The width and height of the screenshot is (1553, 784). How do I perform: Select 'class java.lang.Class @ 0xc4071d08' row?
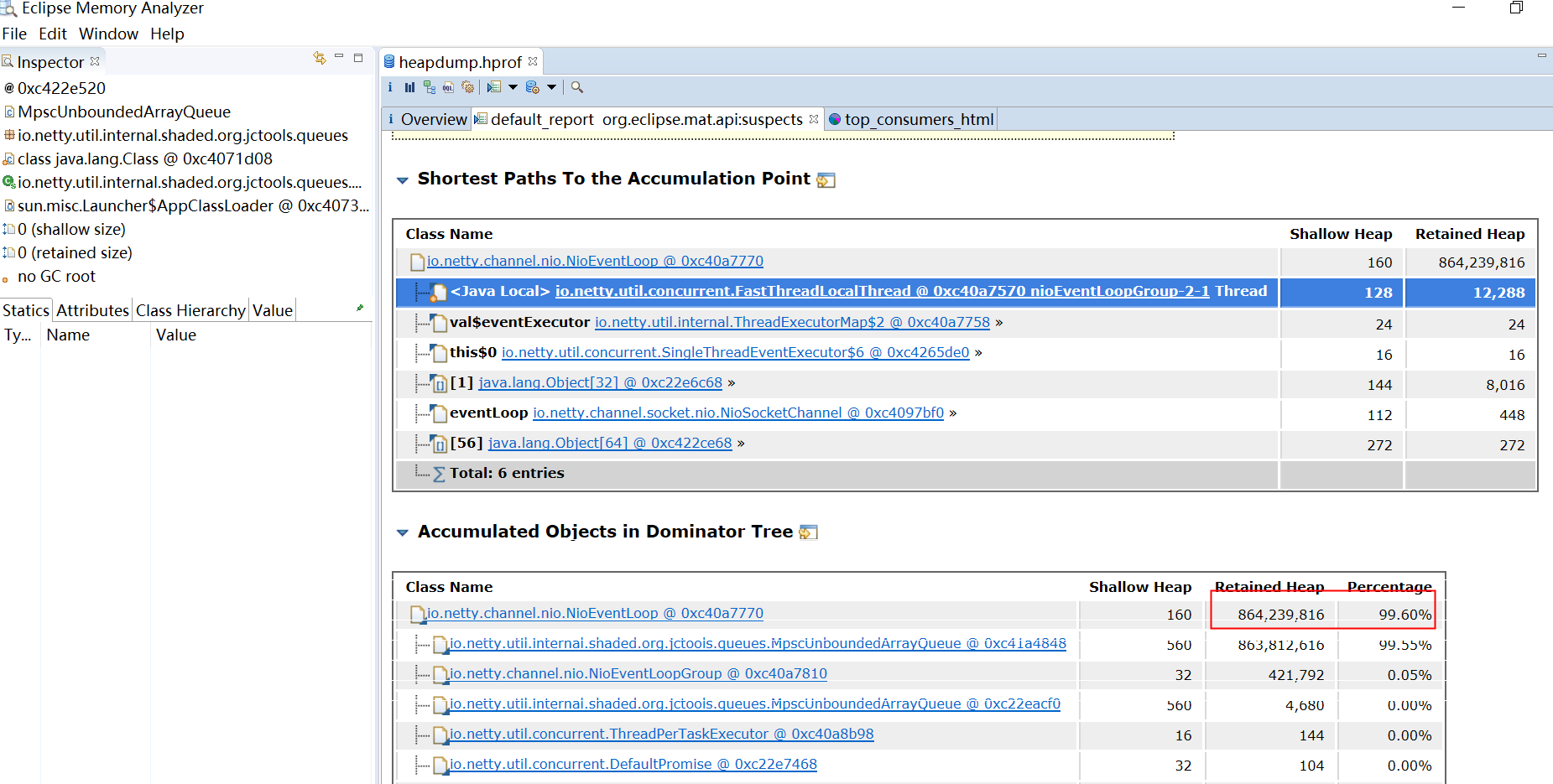(x=144, y=158)
